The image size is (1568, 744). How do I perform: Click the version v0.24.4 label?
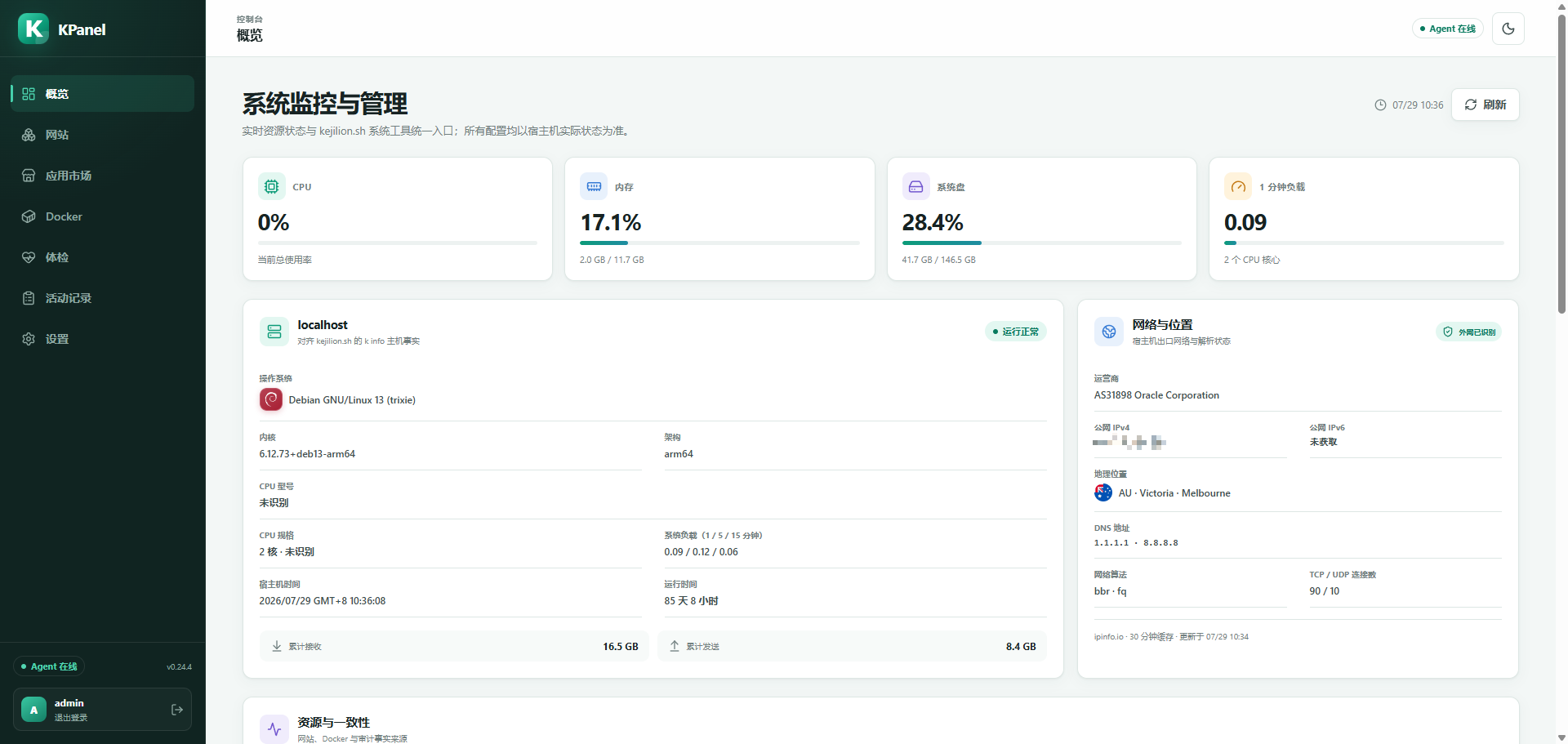180,667
